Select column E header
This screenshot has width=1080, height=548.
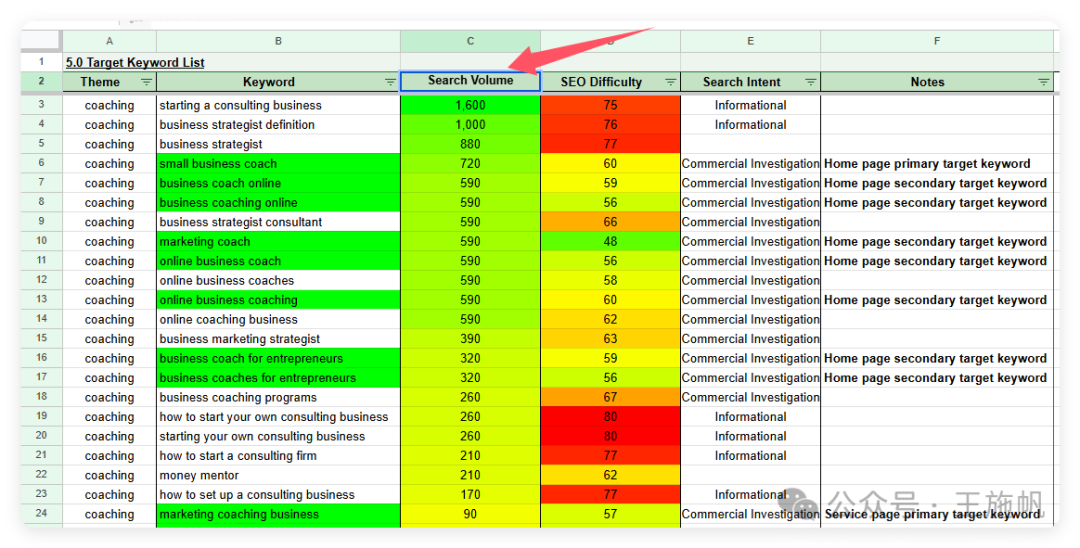point(750,41)
